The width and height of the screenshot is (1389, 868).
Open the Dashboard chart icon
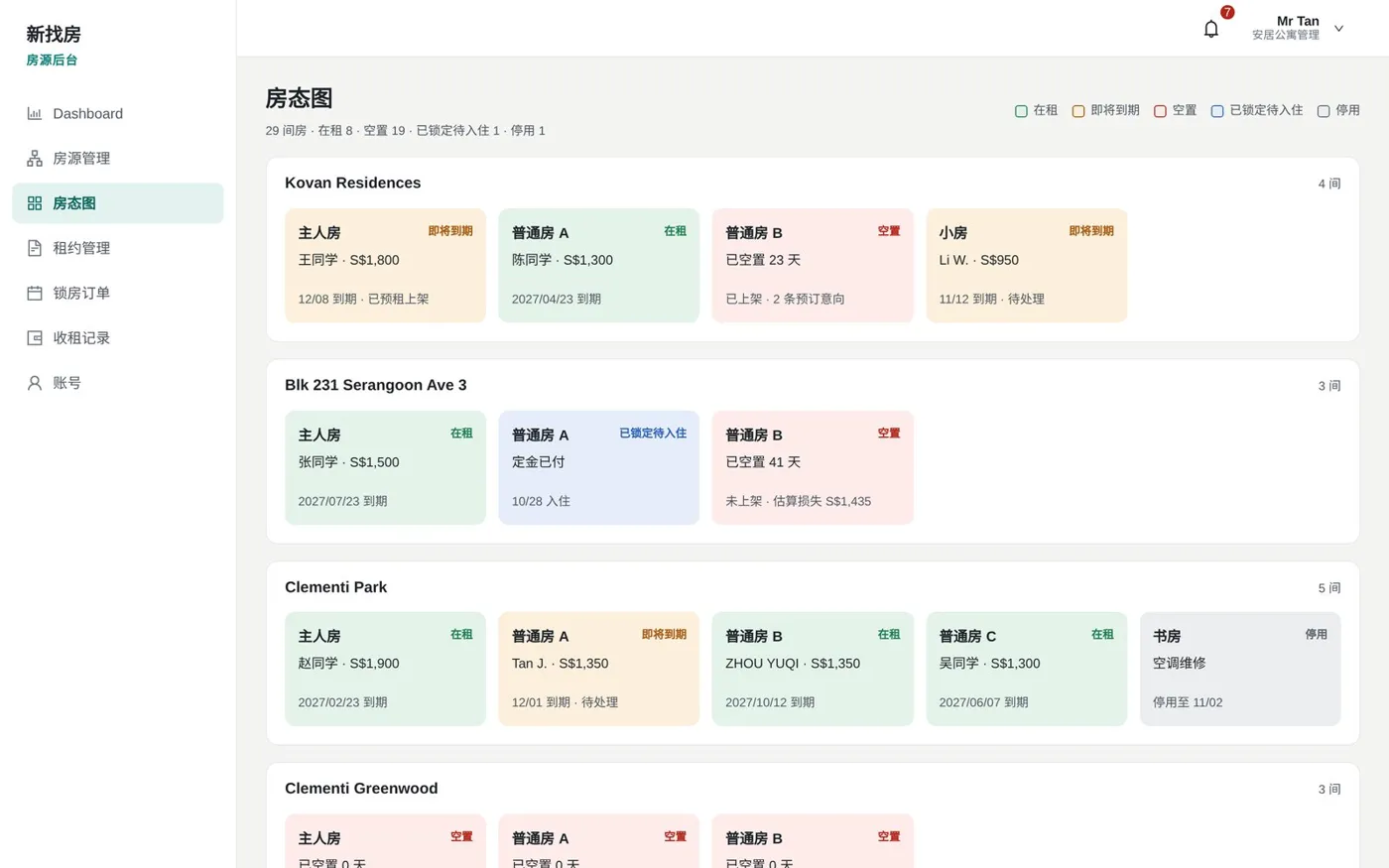point(35,113)
